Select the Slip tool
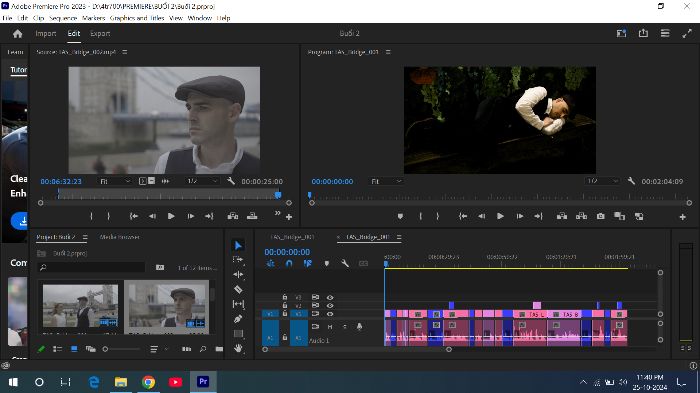Image resolution: width=700 pixels, height=393 pixels. (238, 304)
